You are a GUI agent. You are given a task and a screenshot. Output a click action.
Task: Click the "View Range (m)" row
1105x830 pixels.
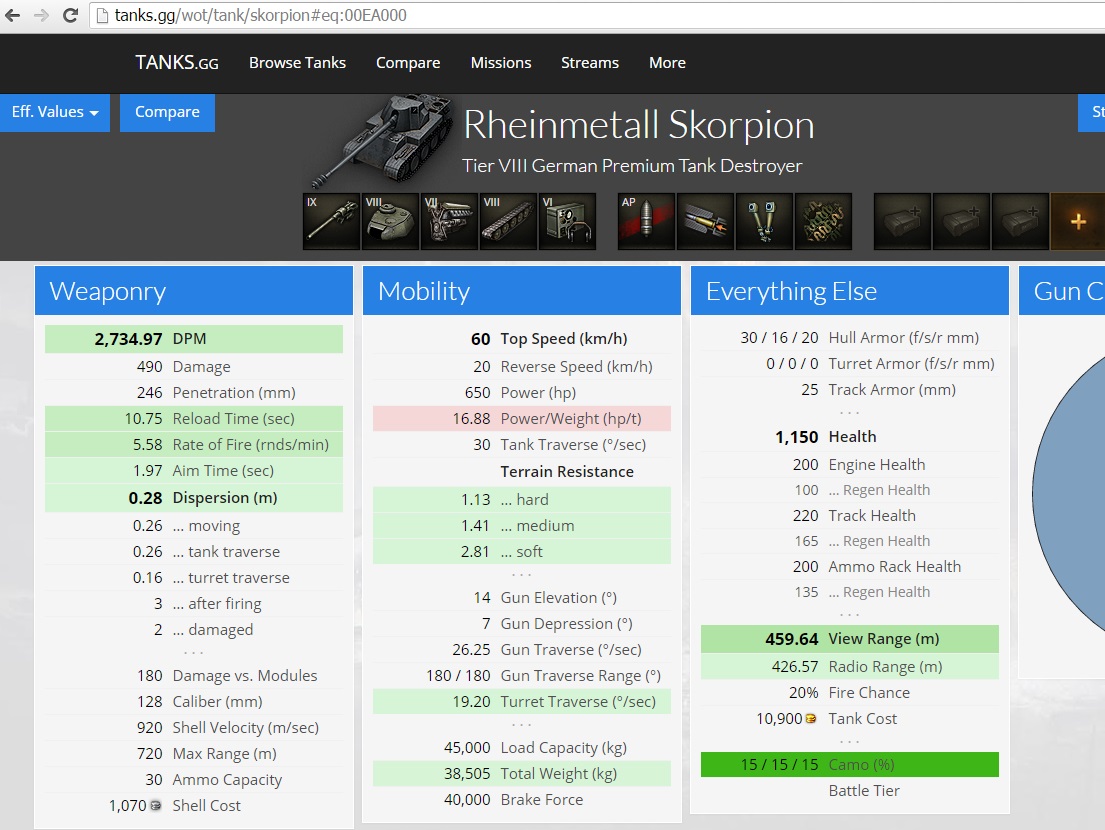pos(850,639)
